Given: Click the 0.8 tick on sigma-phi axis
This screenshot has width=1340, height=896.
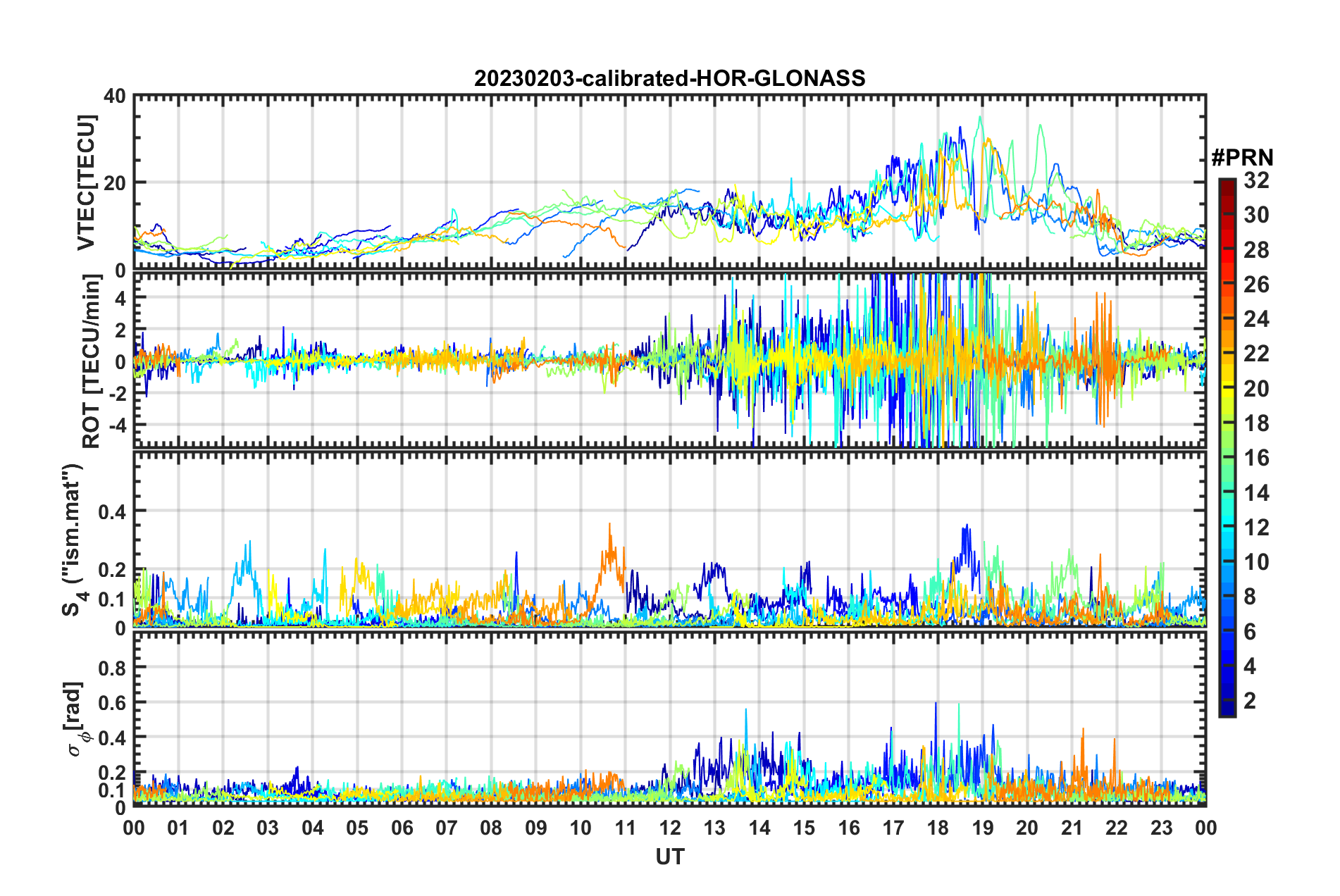Looking at the screenshot, I should (x=112, y=667).
